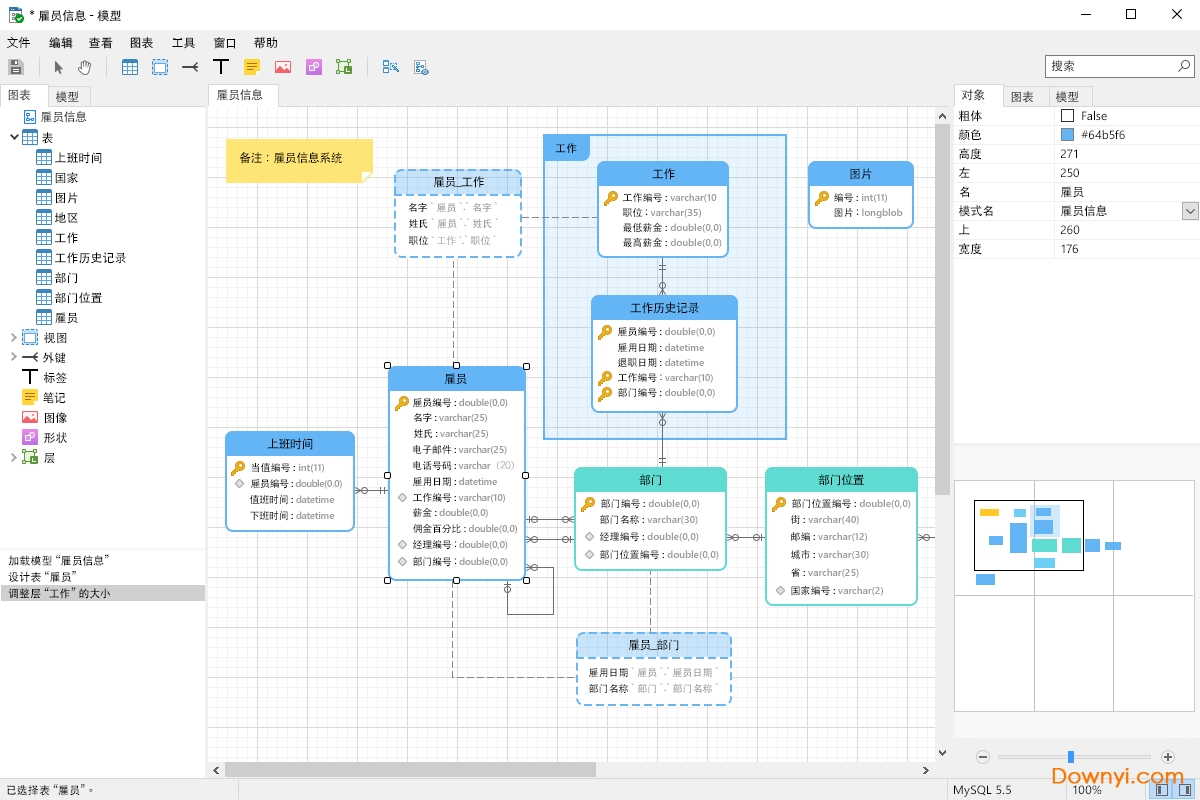Toggle the right panel visibility button
This screenshot has height=800, width=1200.
click(1183, 790)
